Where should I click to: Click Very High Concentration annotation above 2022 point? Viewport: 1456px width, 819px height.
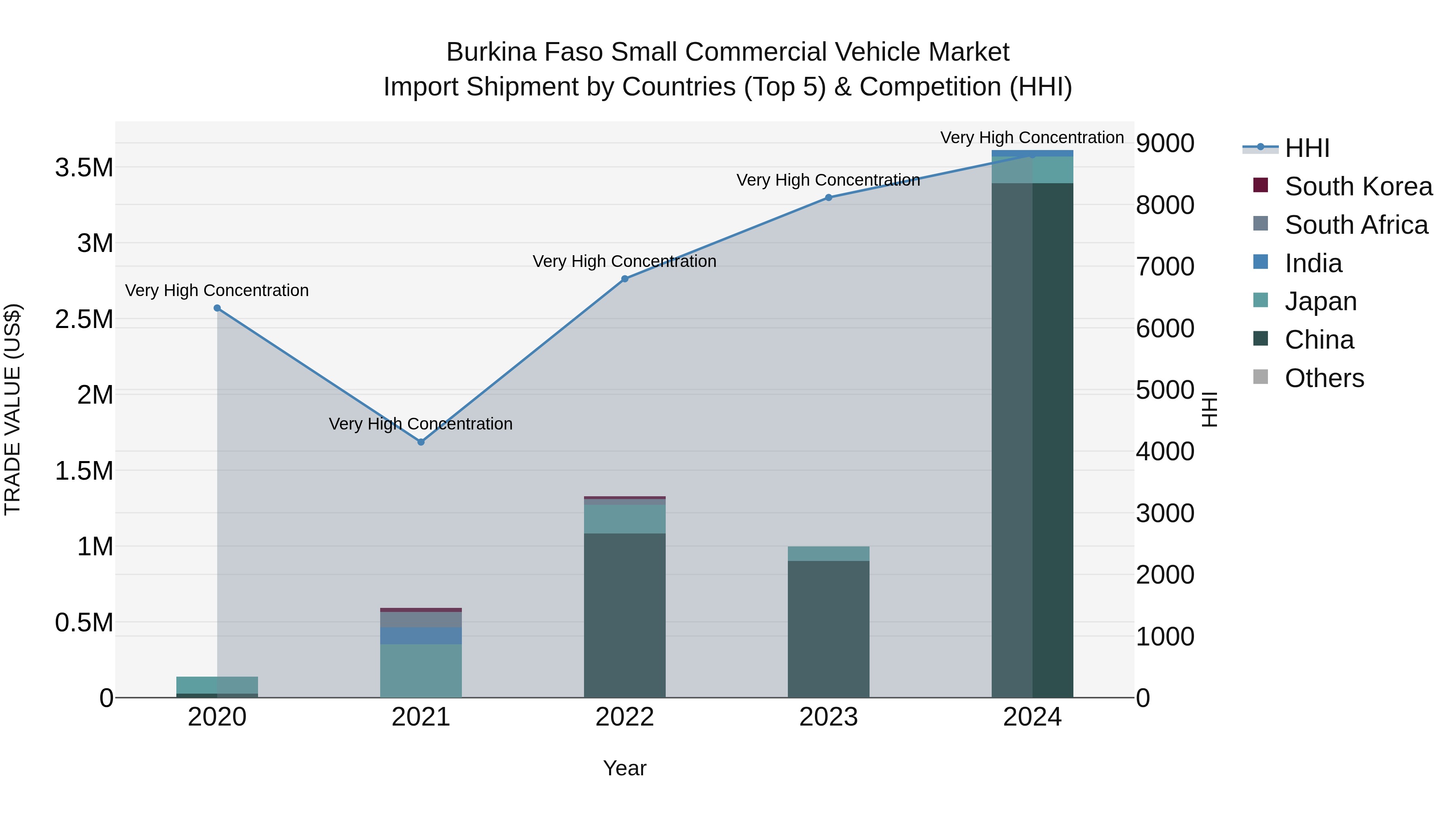click(624, 261)
